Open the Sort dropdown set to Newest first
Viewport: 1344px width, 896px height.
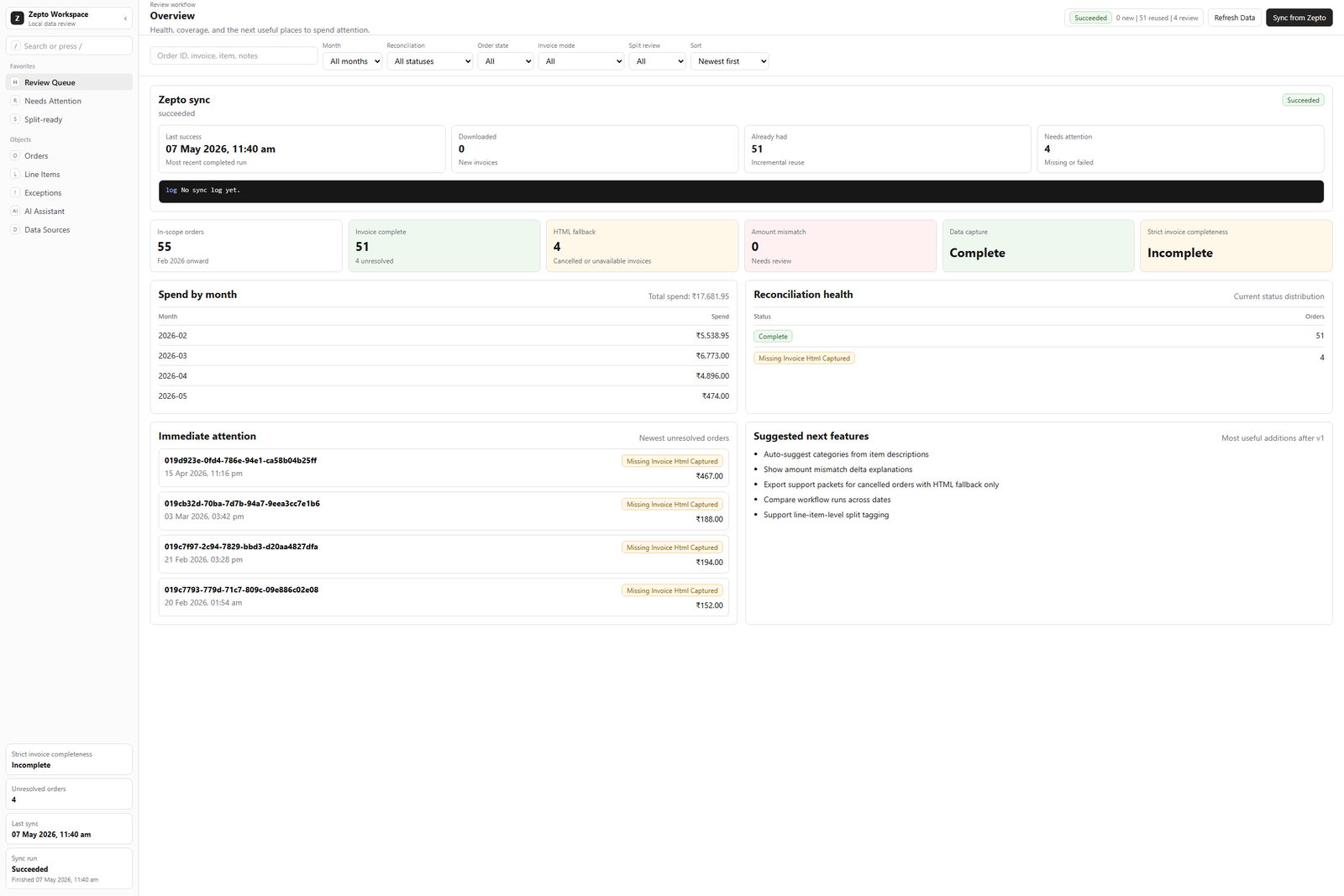[x=730, y=61]
